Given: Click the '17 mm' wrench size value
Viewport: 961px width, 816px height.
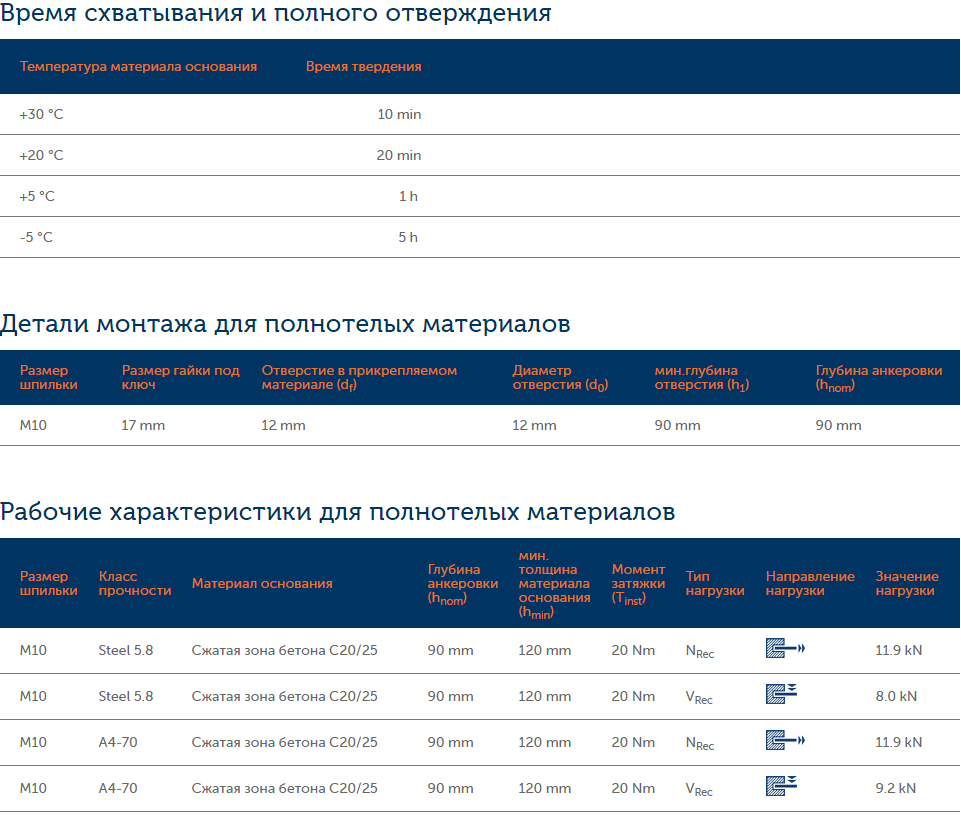Looking at the screenshot, I should coord(143,426).
